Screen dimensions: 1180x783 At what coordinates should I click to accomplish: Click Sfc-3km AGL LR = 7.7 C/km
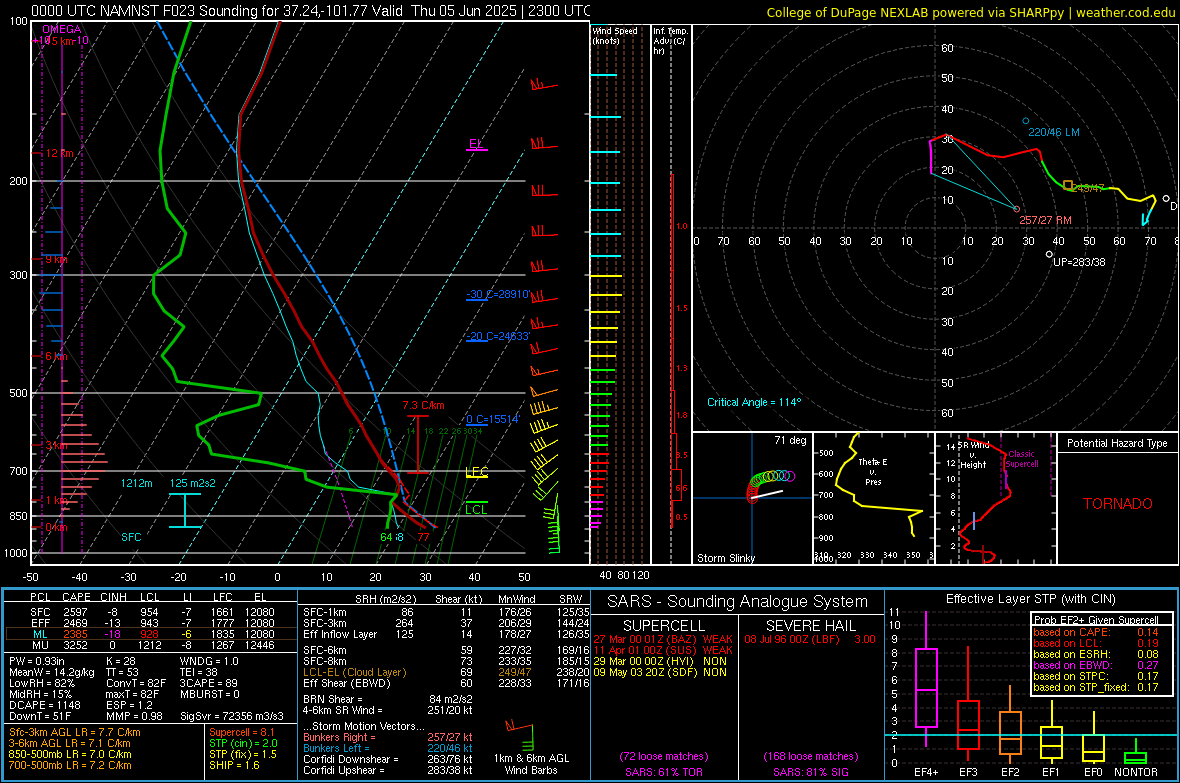click(x=75, y=732)
